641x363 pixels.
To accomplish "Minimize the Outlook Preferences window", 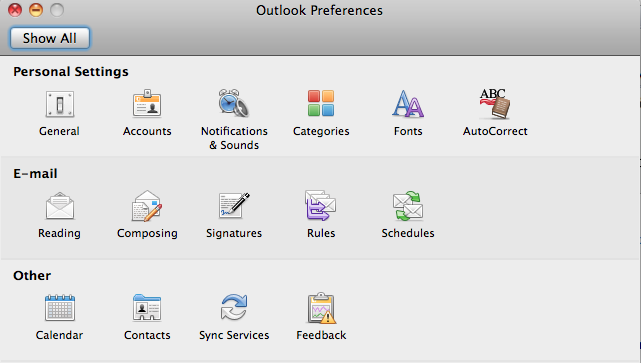I will (x=36, y=10).
